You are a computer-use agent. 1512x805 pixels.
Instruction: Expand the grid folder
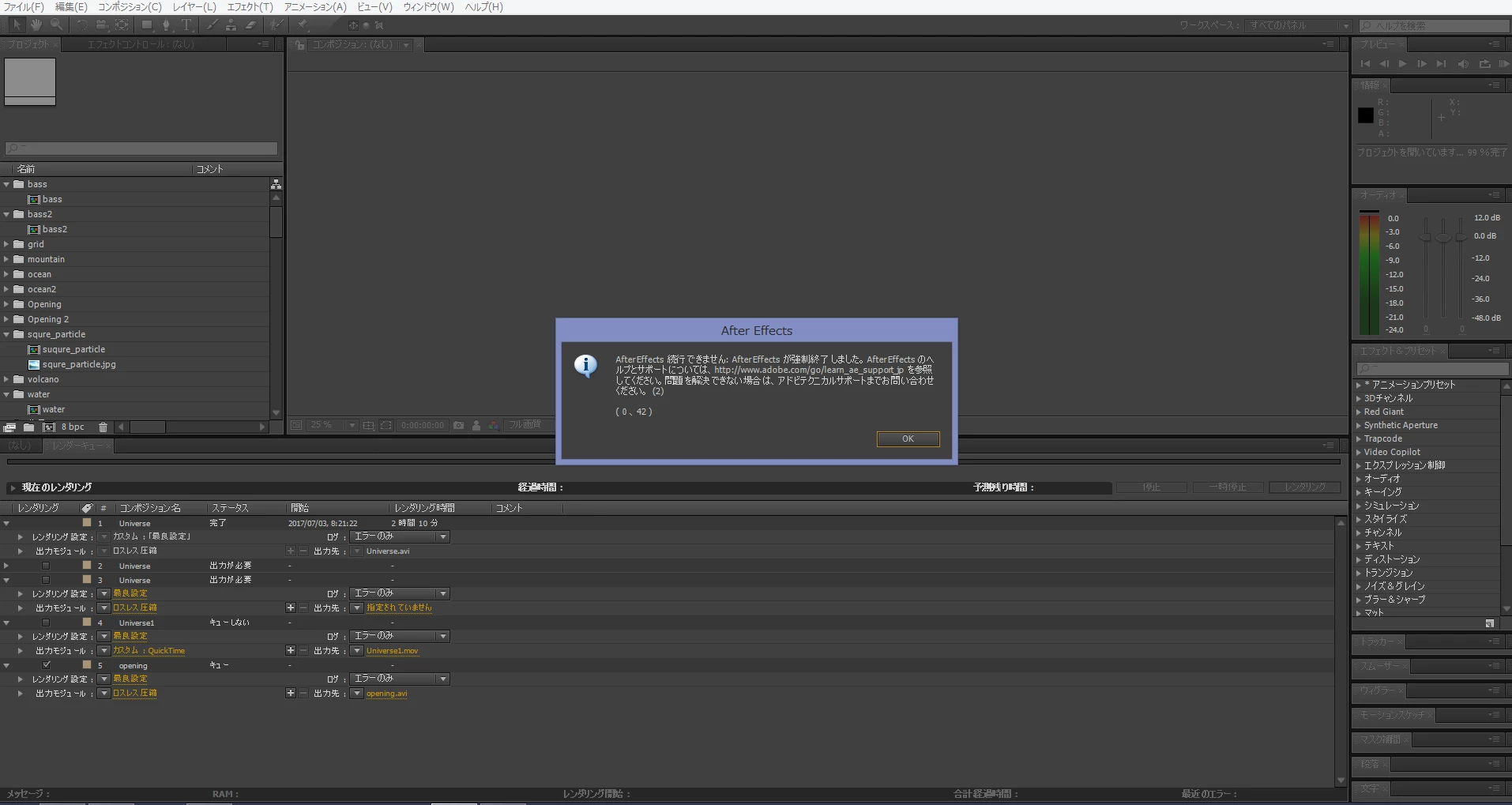(6, 244)
